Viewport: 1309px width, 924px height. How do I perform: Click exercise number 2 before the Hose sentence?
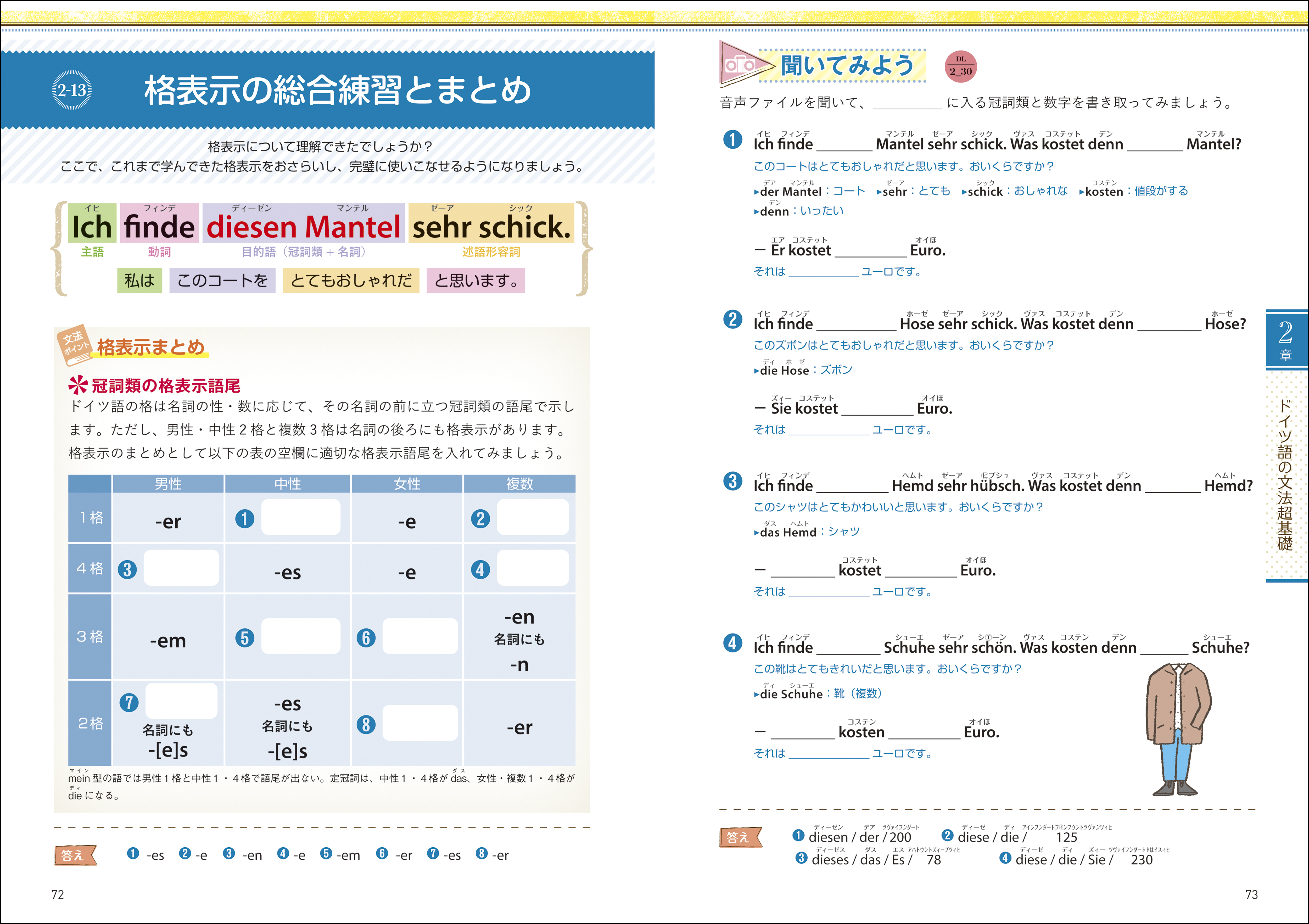pyautogui.click(x=732, y=319)
